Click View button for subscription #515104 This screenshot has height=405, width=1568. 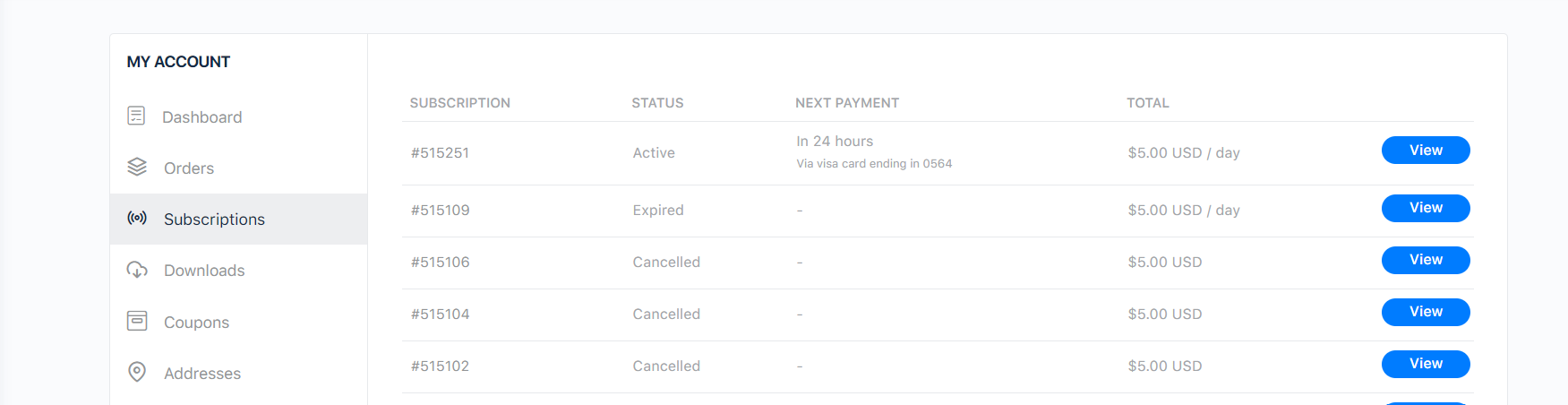click(1425, 312)
